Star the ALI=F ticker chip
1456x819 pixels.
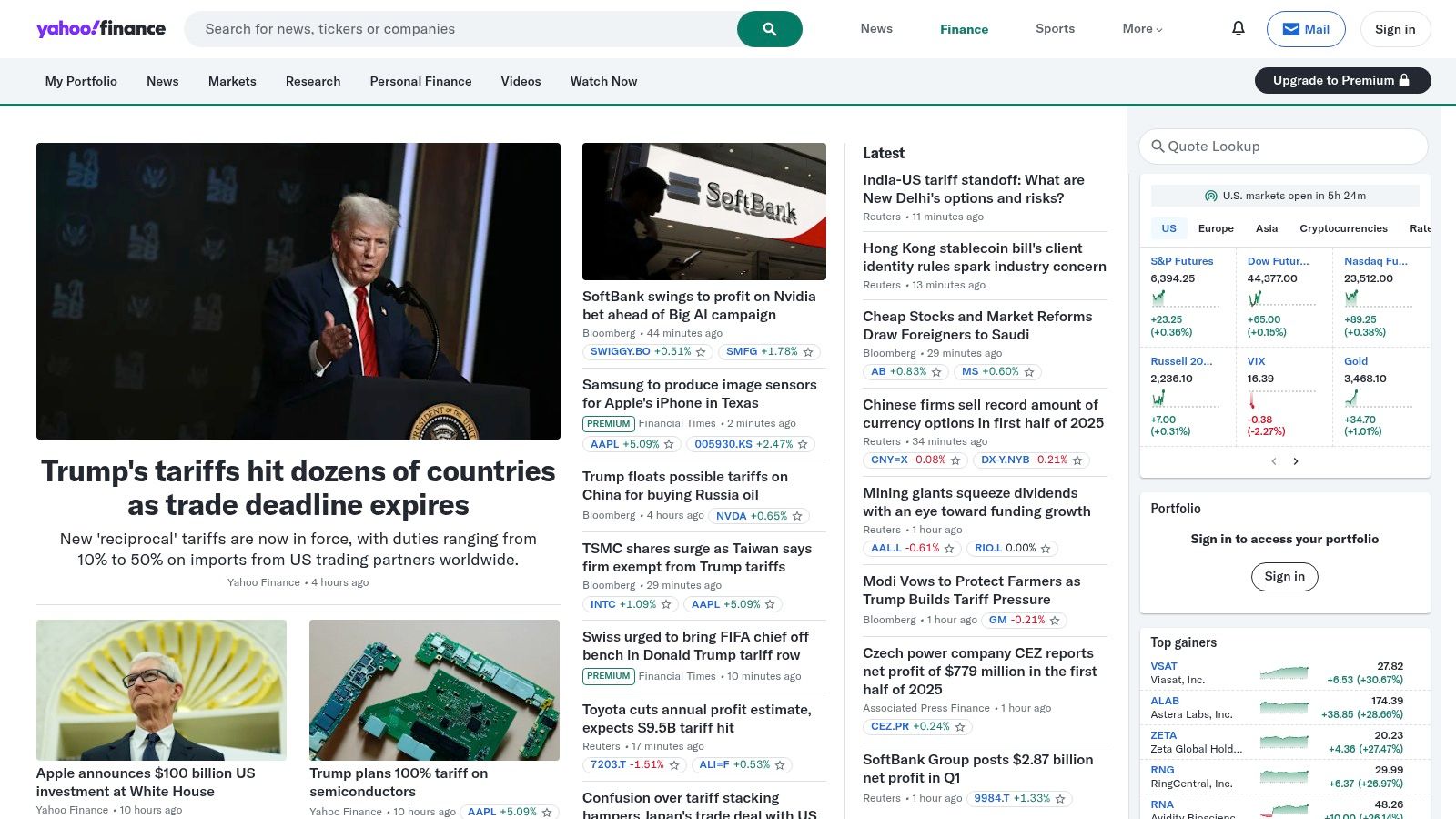click(780, 765)
